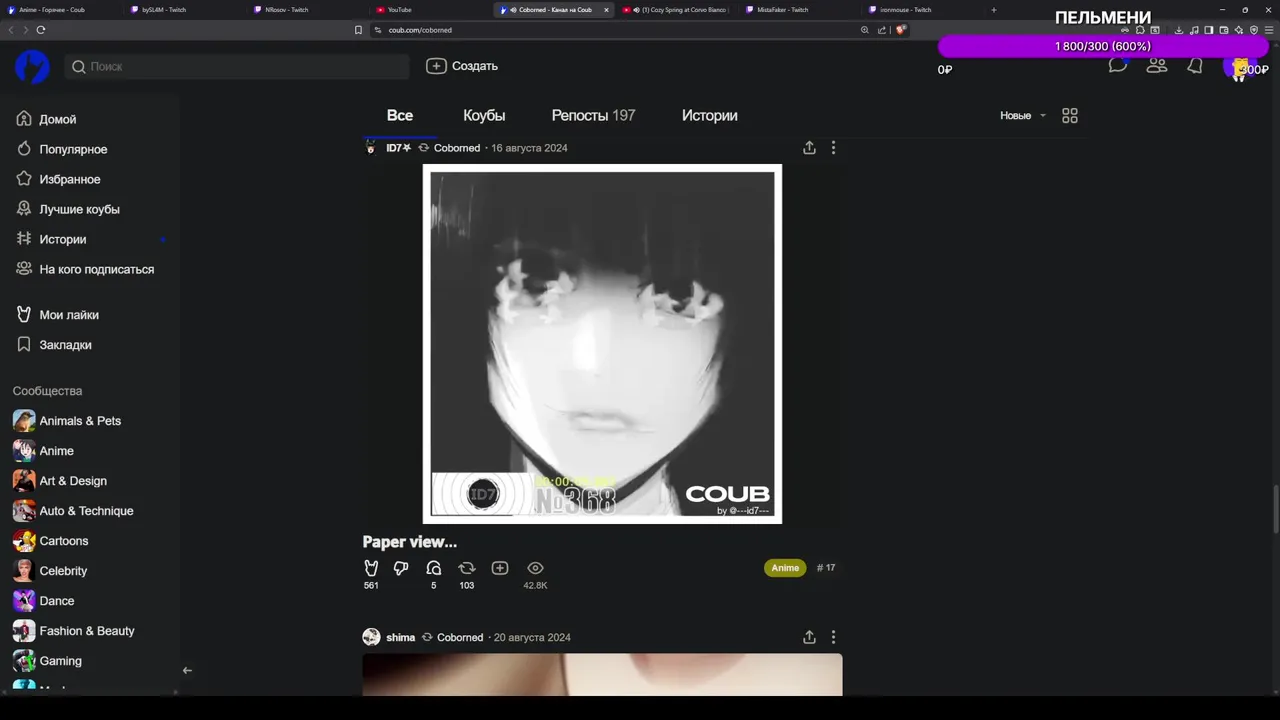Open the Fashion & Beauty community

[x=74, y=631]
